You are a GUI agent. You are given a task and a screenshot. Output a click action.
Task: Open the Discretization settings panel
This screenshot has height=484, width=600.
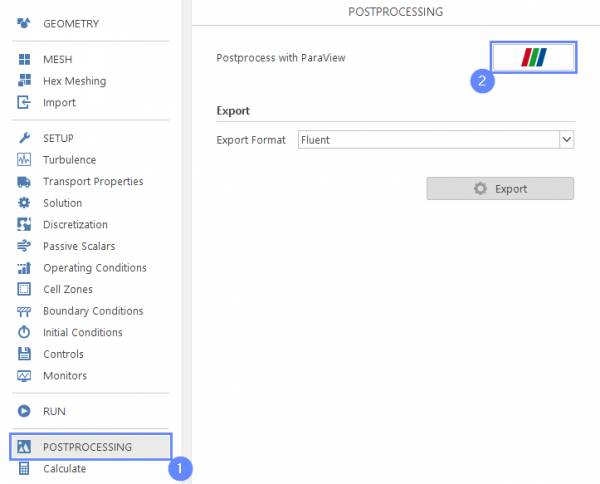click(x=75, y=225)
